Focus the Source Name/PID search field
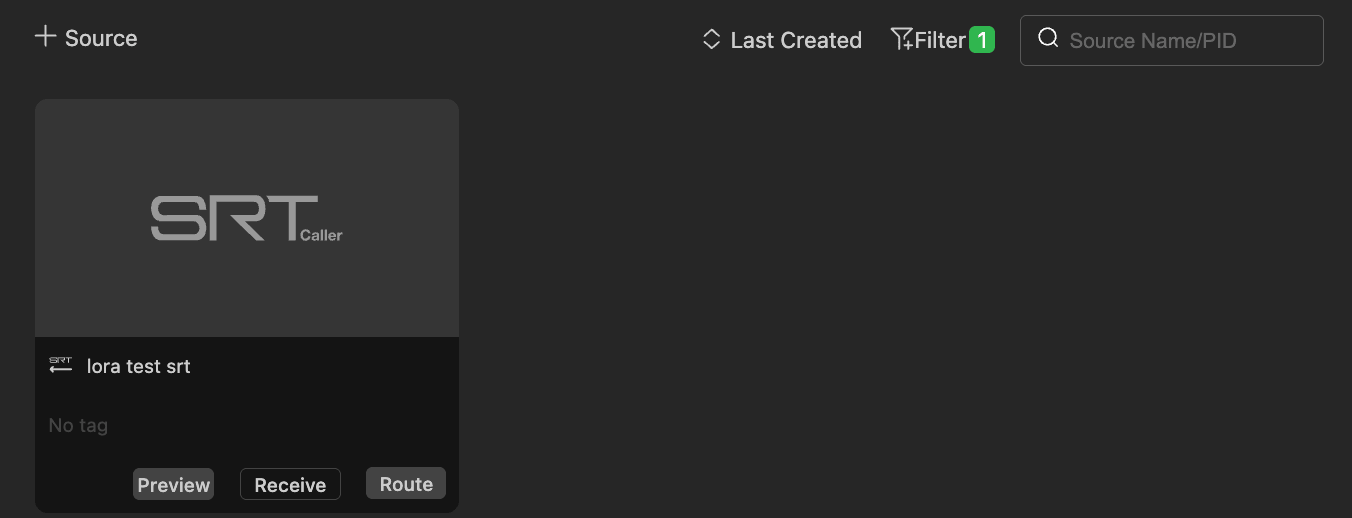This screenshot has height=518, width=1352. (x=1172, y=40)
